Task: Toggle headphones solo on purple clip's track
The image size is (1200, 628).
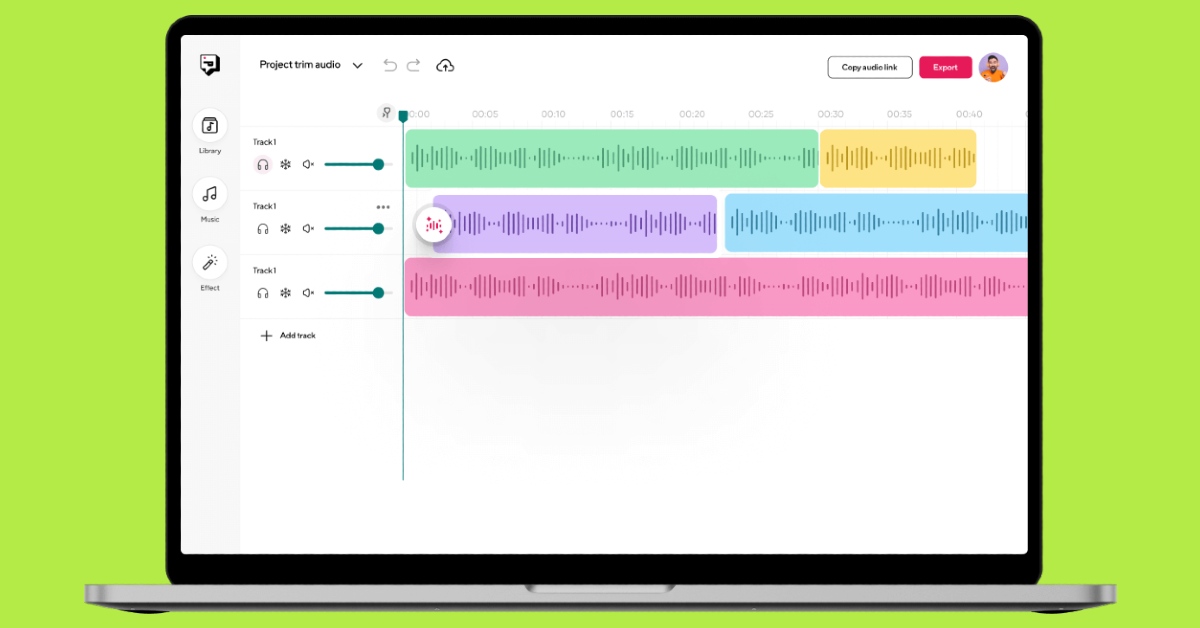Action: pyautogui.click(x=263, y=228)
